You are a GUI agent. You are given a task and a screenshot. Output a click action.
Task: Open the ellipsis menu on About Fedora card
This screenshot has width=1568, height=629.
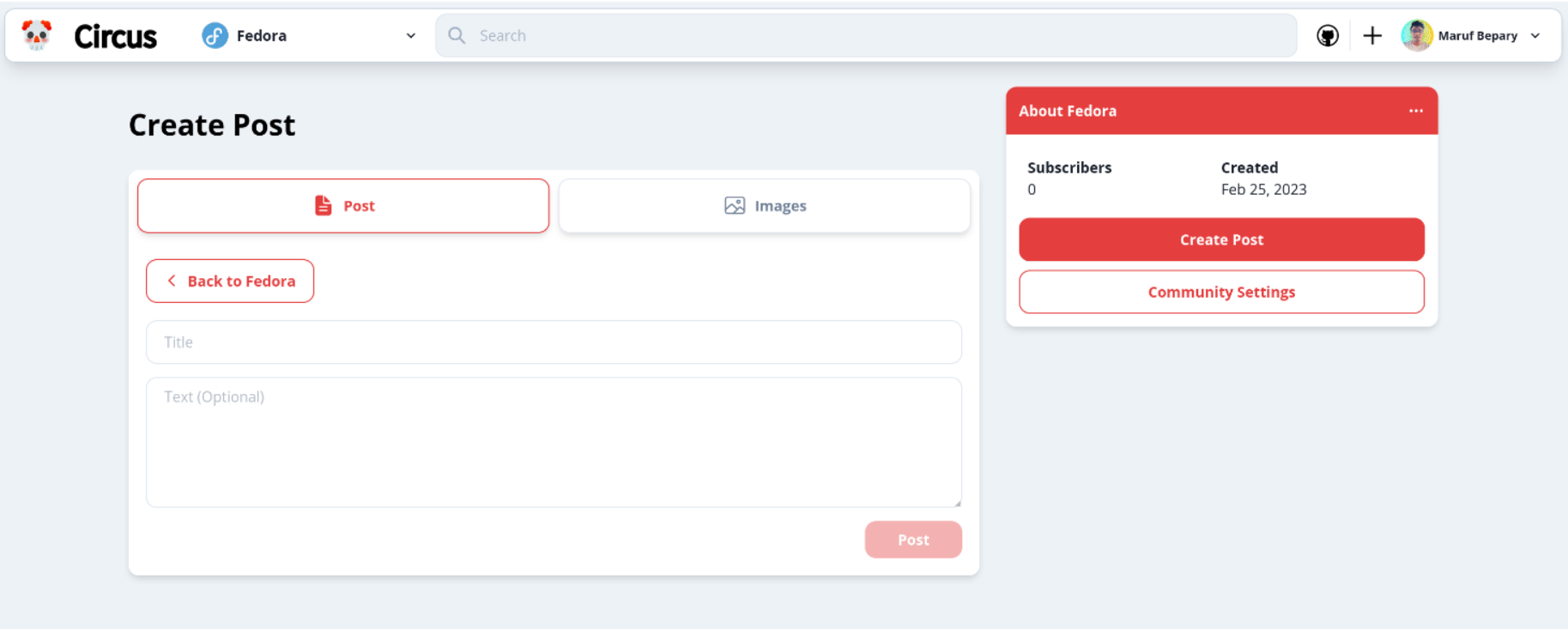point(1415,110)
